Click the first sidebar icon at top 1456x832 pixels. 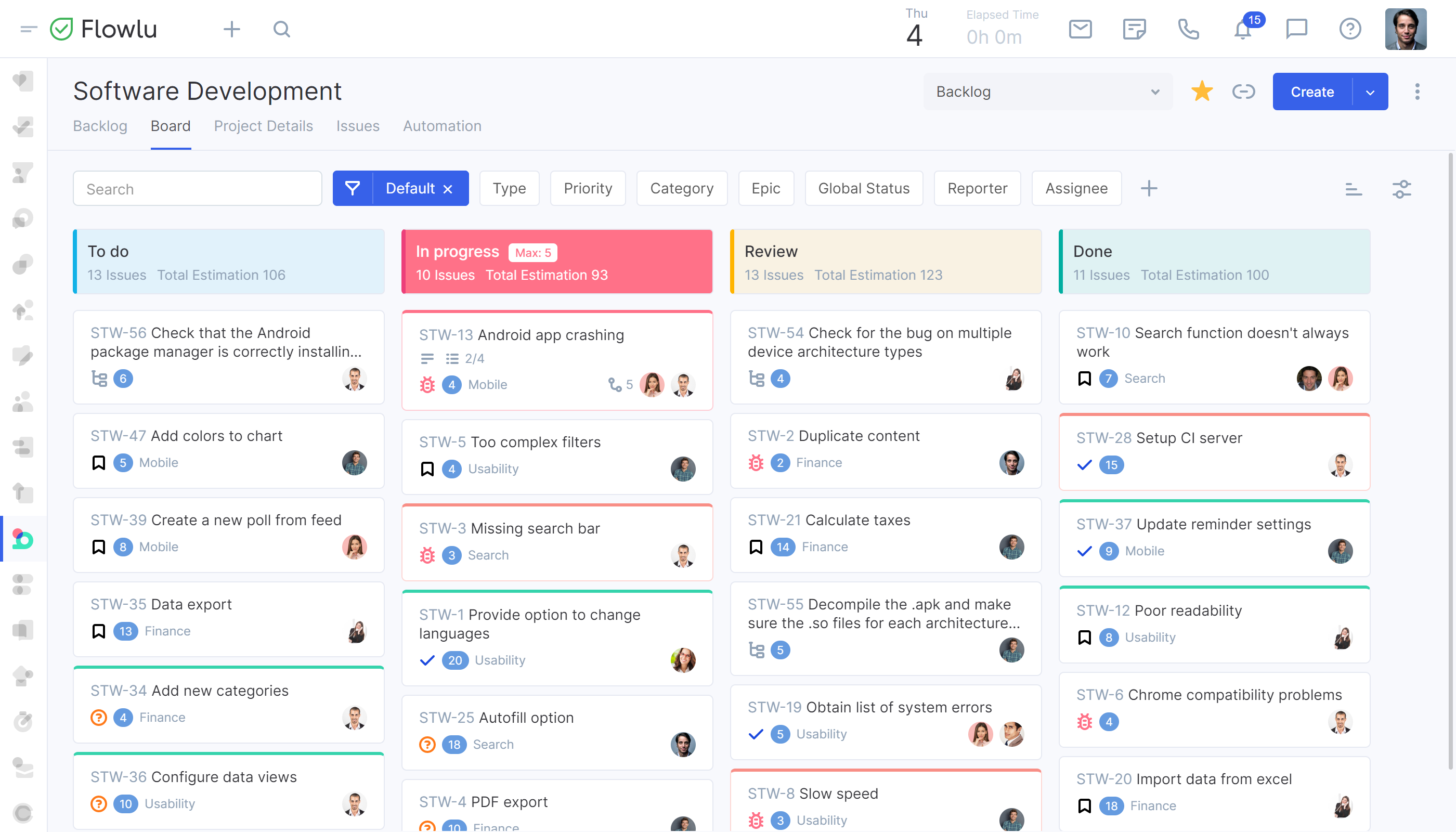23,81
